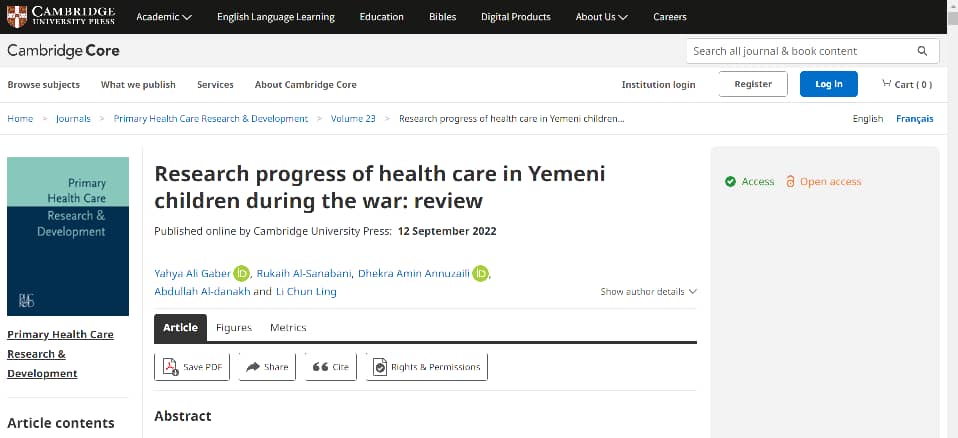Click the search journal content field
This screenshot has height=438, width=958.
[x=800, y=51]
